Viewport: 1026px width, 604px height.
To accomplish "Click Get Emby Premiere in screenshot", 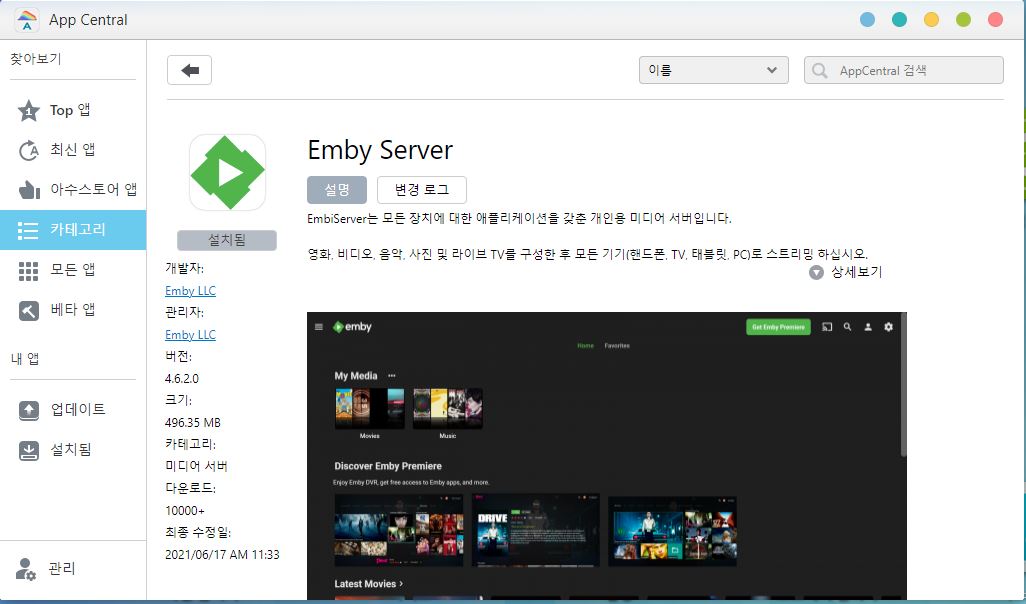I will coord(778,327).
